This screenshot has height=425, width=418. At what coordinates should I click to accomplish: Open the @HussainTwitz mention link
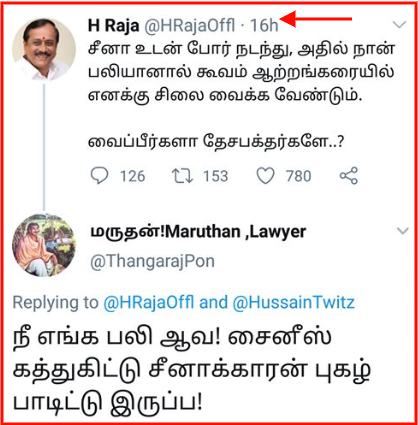[293, 303]
